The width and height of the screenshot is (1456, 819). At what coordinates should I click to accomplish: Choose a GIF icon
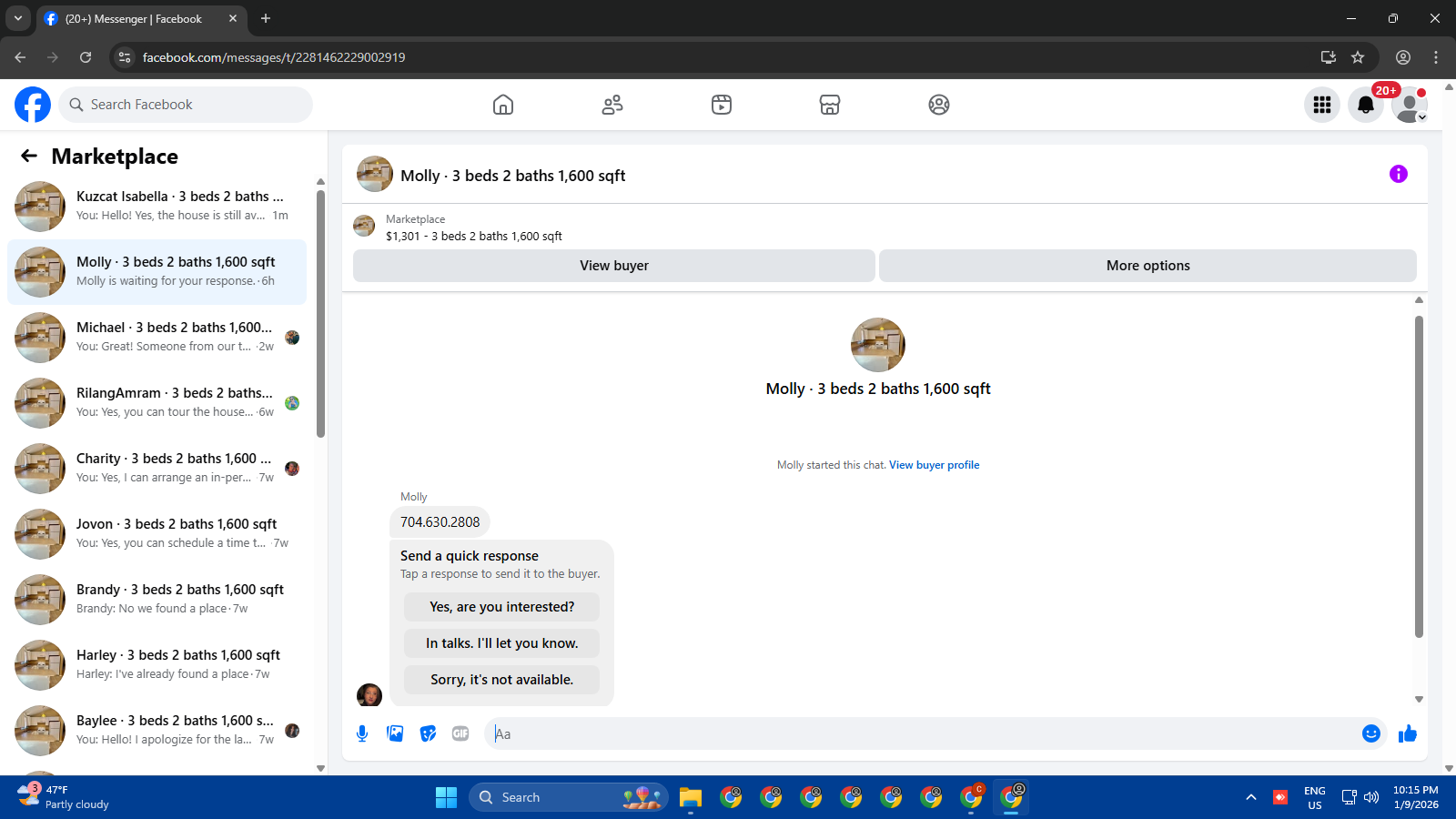460,733
